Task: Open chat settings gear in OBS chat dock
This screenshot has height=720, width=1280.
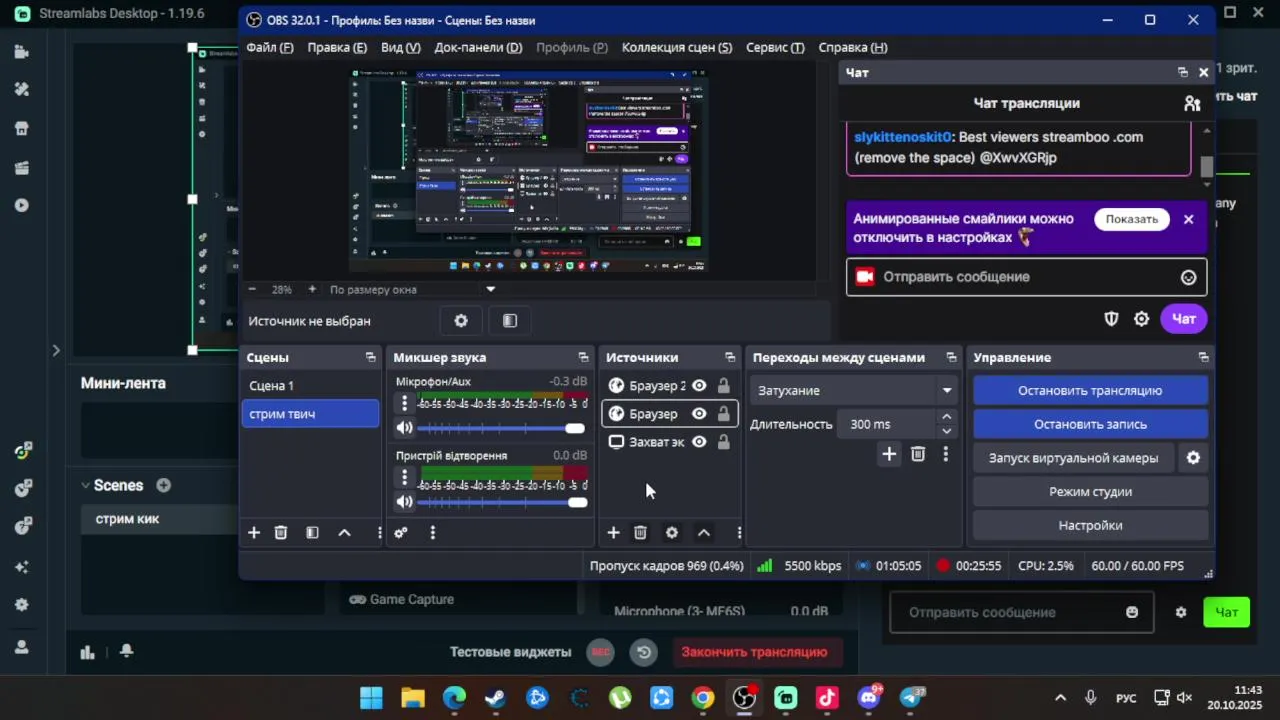Action: tap(1142, 319)
